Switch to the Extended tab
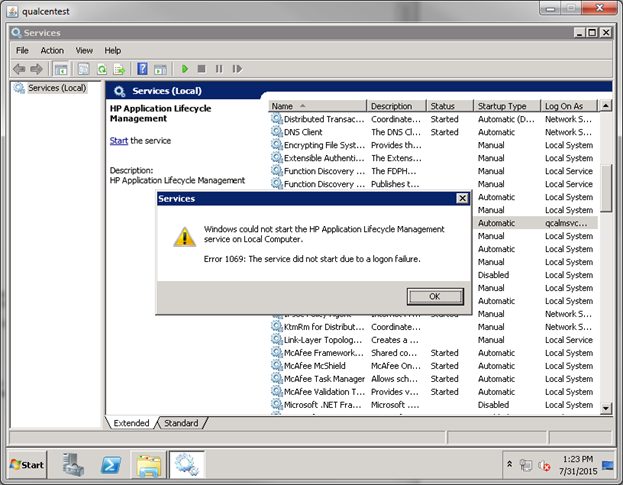The width and height of the screenshot is (623, 485). [131, 423]
